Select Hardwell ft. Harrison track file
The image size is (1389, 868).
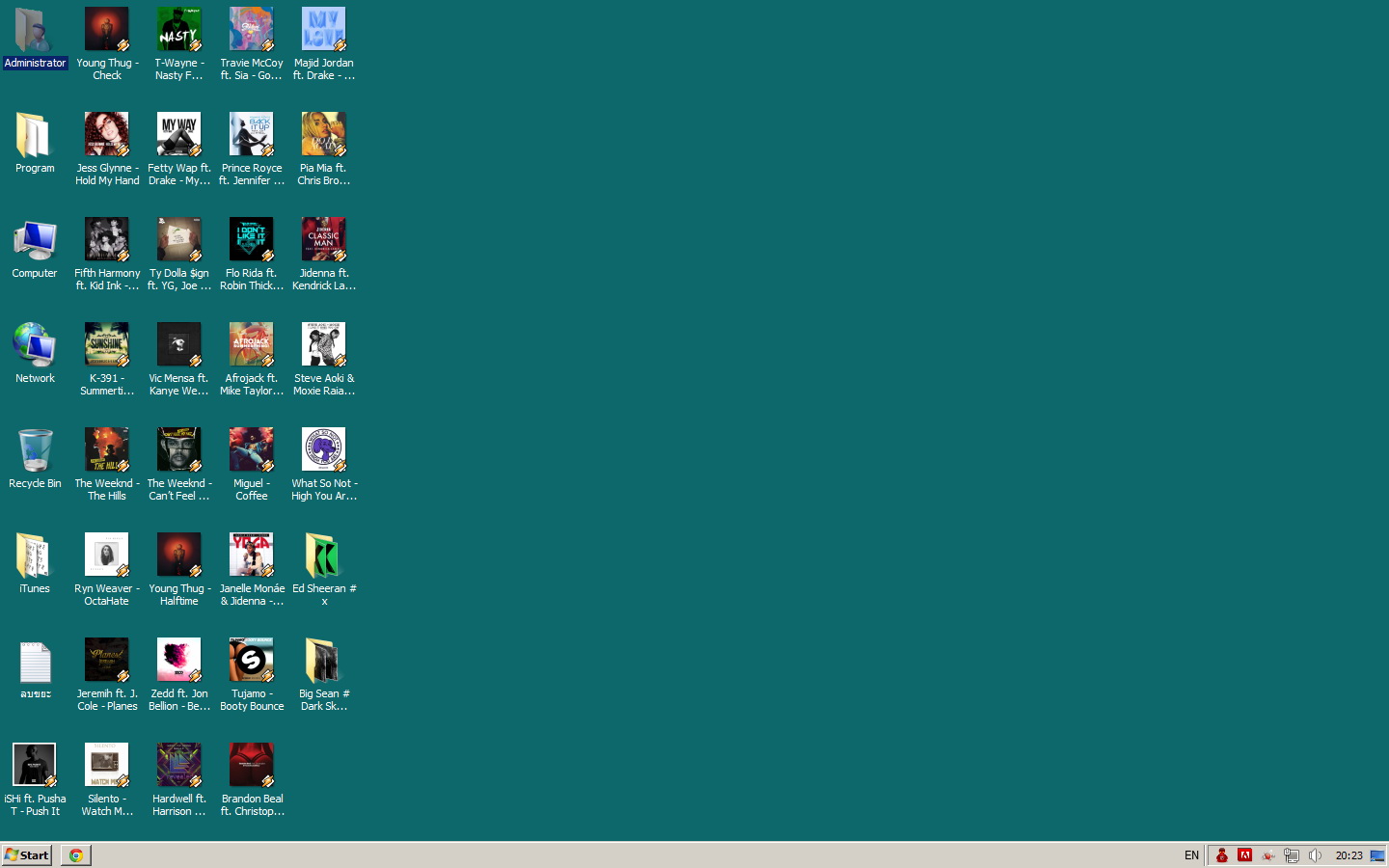[x=179, y=780]
